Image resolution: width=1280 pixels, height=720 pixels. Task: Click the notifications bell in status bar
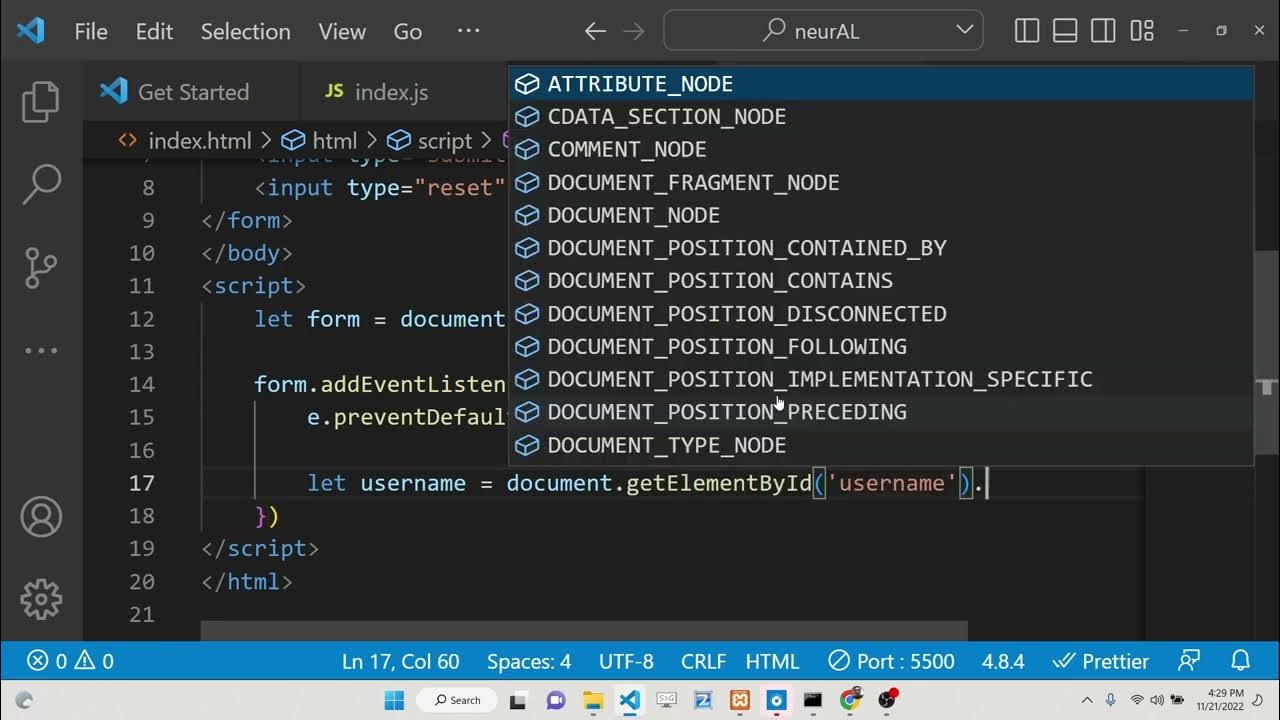point(1240,661)
